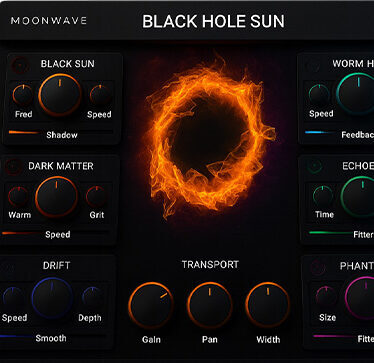The width and height of the screenshot is (374, 363).
Task: Click the Speed slider in Dark Matter
Action: pos(55,233)
